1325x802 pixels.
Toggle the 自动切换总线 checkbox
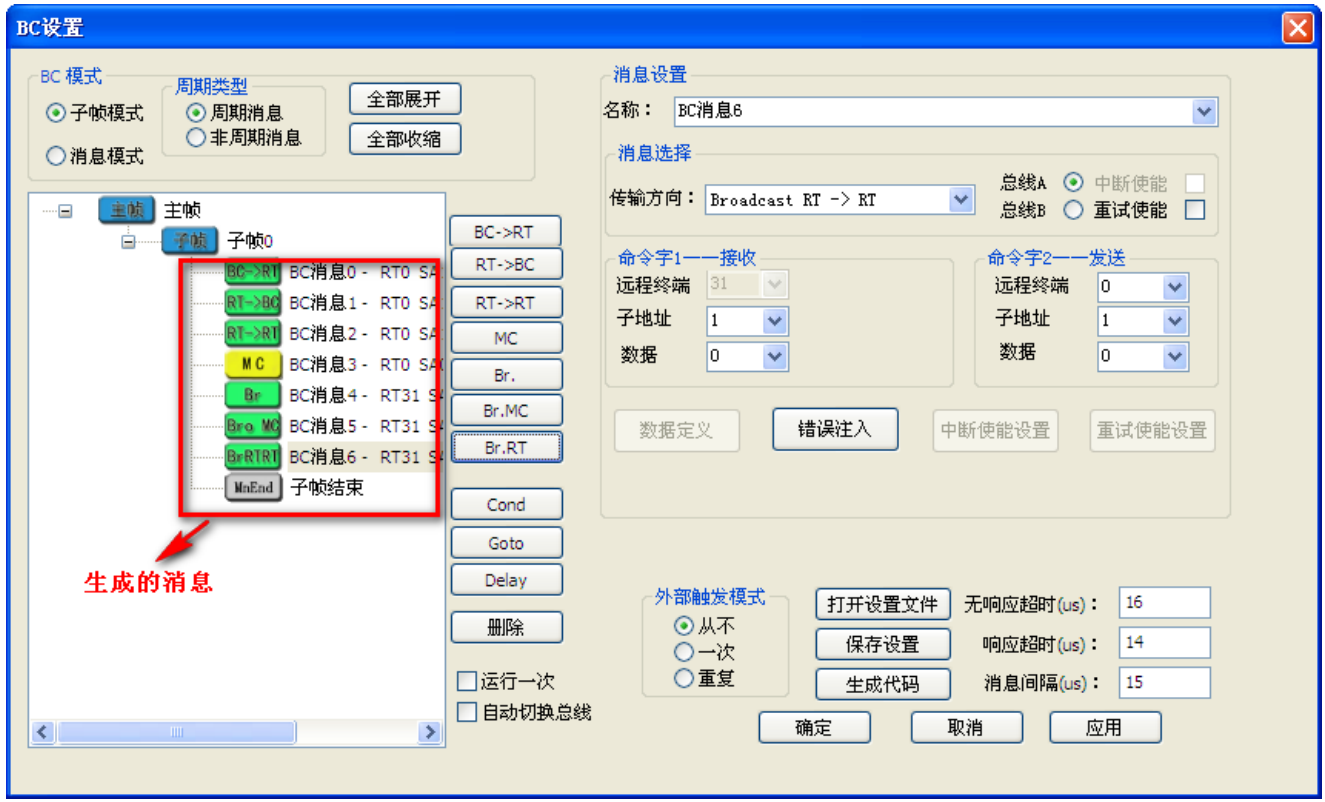point(466,712)
